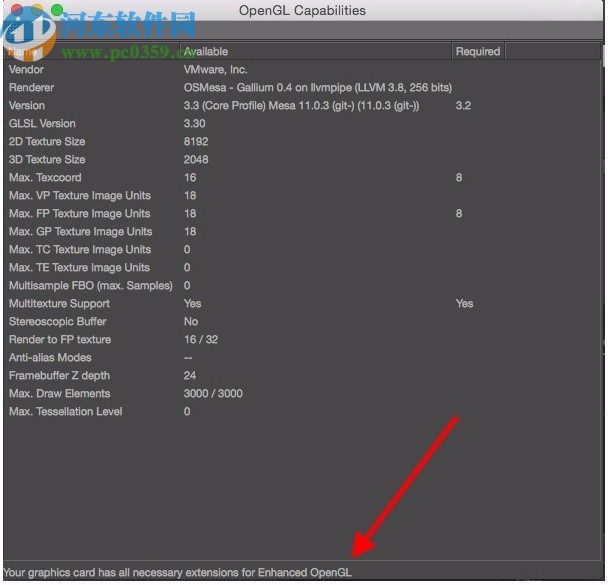
Task: Select the Anti-alias Modes row label
Action: (50, 358)
